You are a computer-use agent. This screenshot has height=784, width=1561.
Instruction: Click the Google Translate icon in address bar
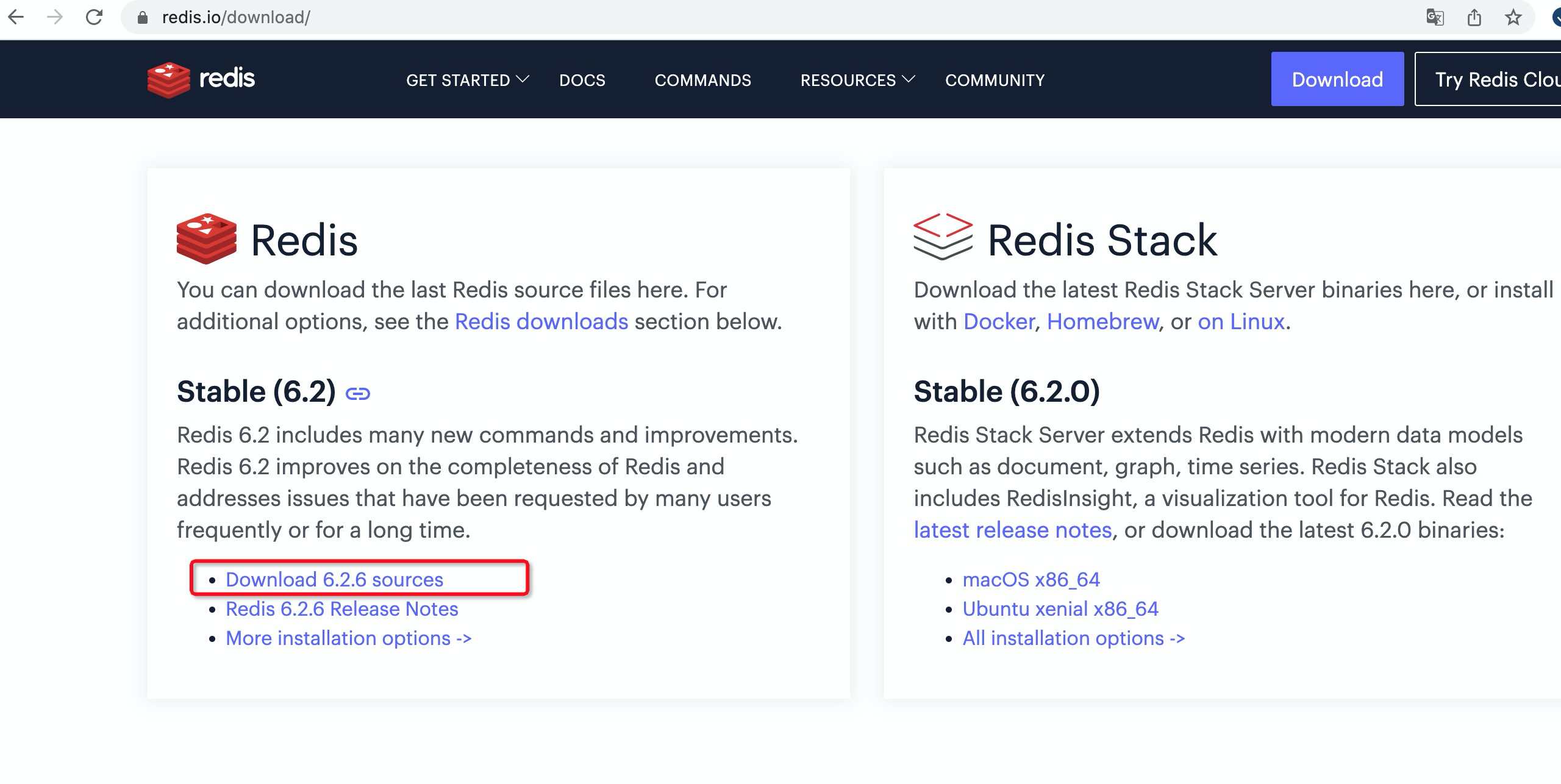(1435, 17)
